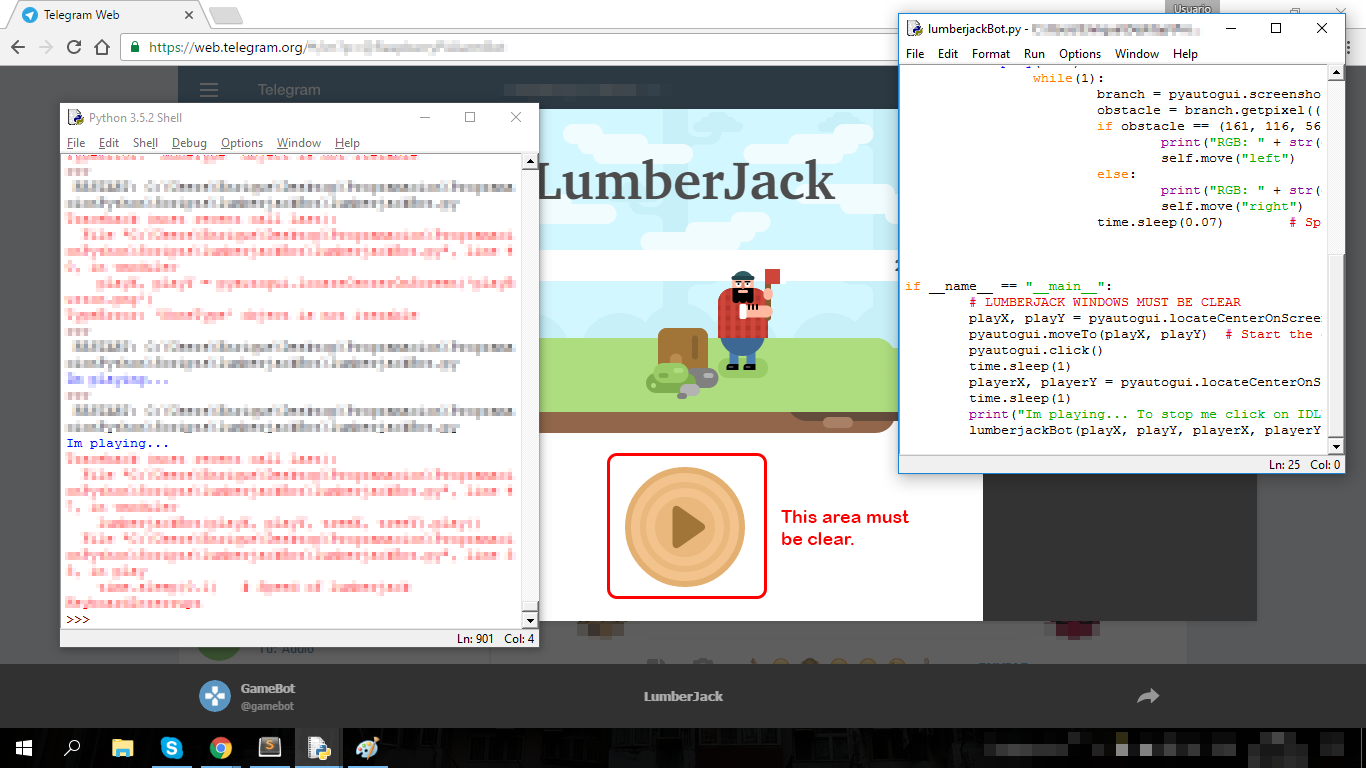Viewport: 1366px width, 768px height.
Task: Click 'Ln: 25' in editor status bar
Action: click(x=1285, y=465)
